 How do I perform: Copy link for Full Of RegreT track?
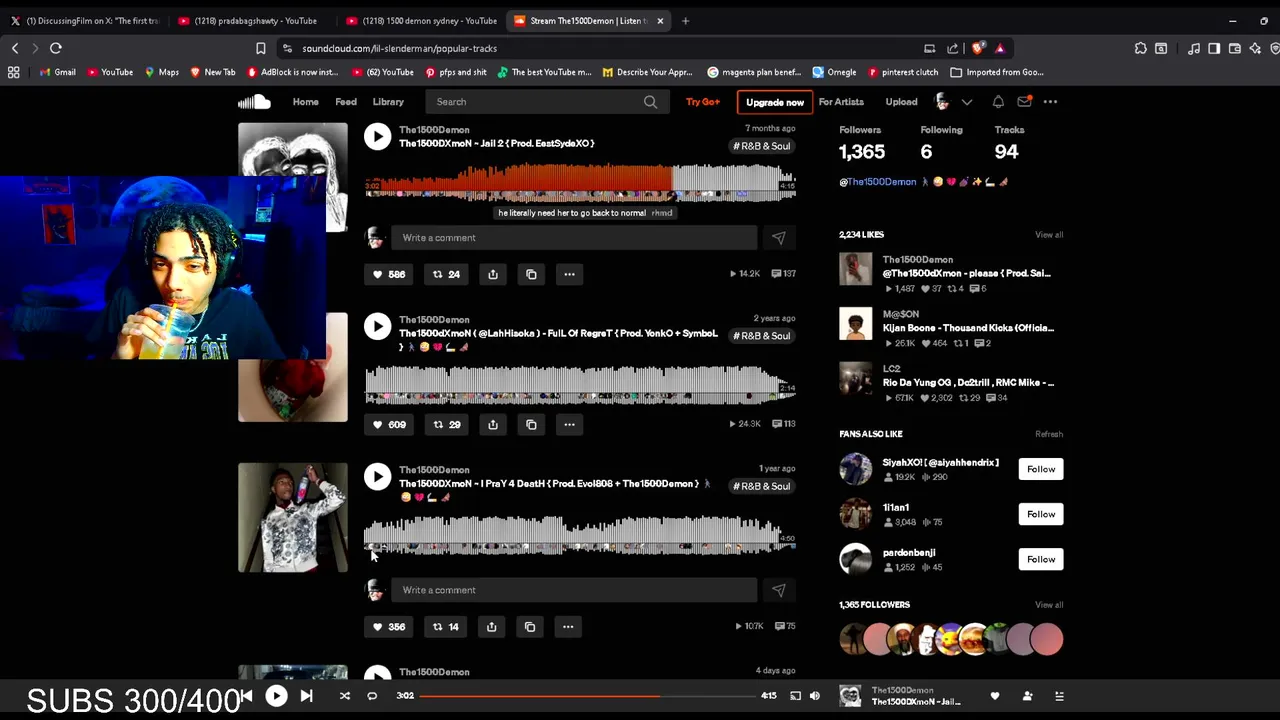pyautogui.click(x=531, y=424)
